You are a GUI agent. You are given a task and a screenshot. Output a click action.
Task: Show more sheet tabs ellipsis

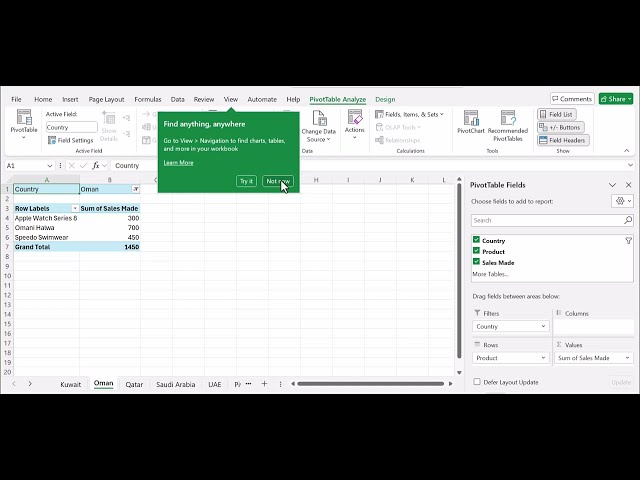tap(248, 384)
